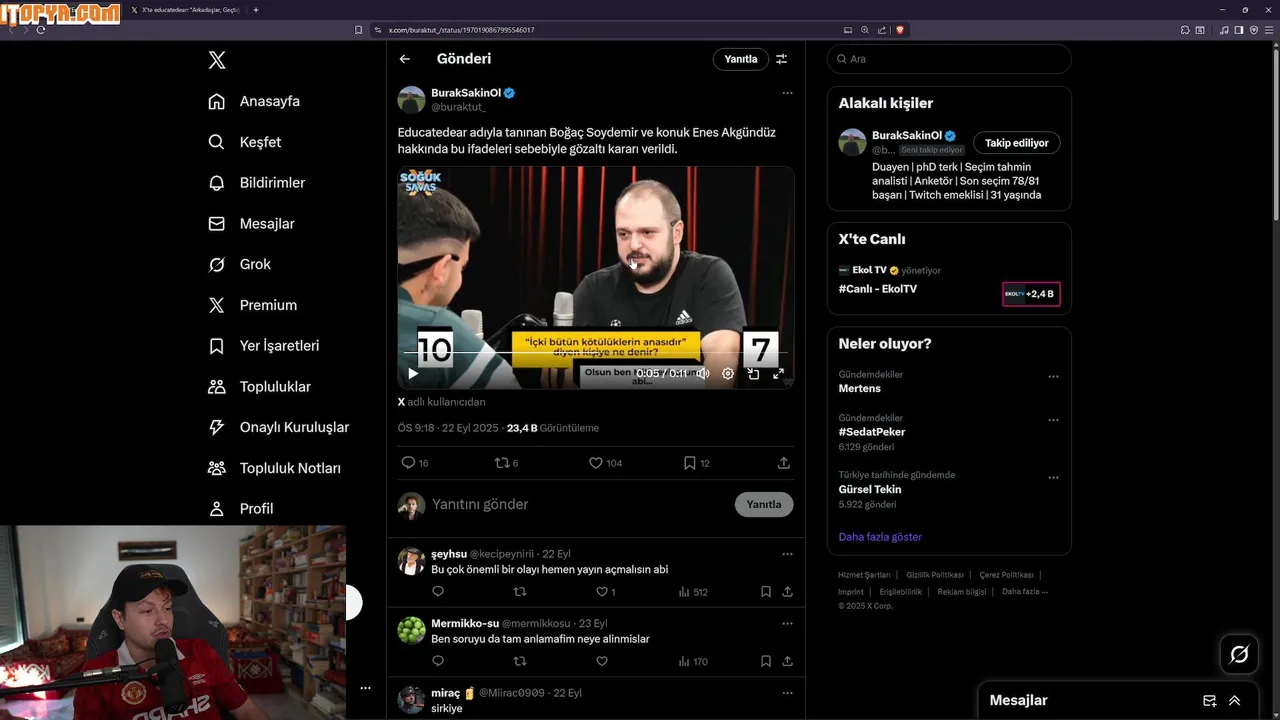Repost the main post (6 reposts)
Image resolution: width=1280 pixels, height=720 pixels.
click(507, 463)
